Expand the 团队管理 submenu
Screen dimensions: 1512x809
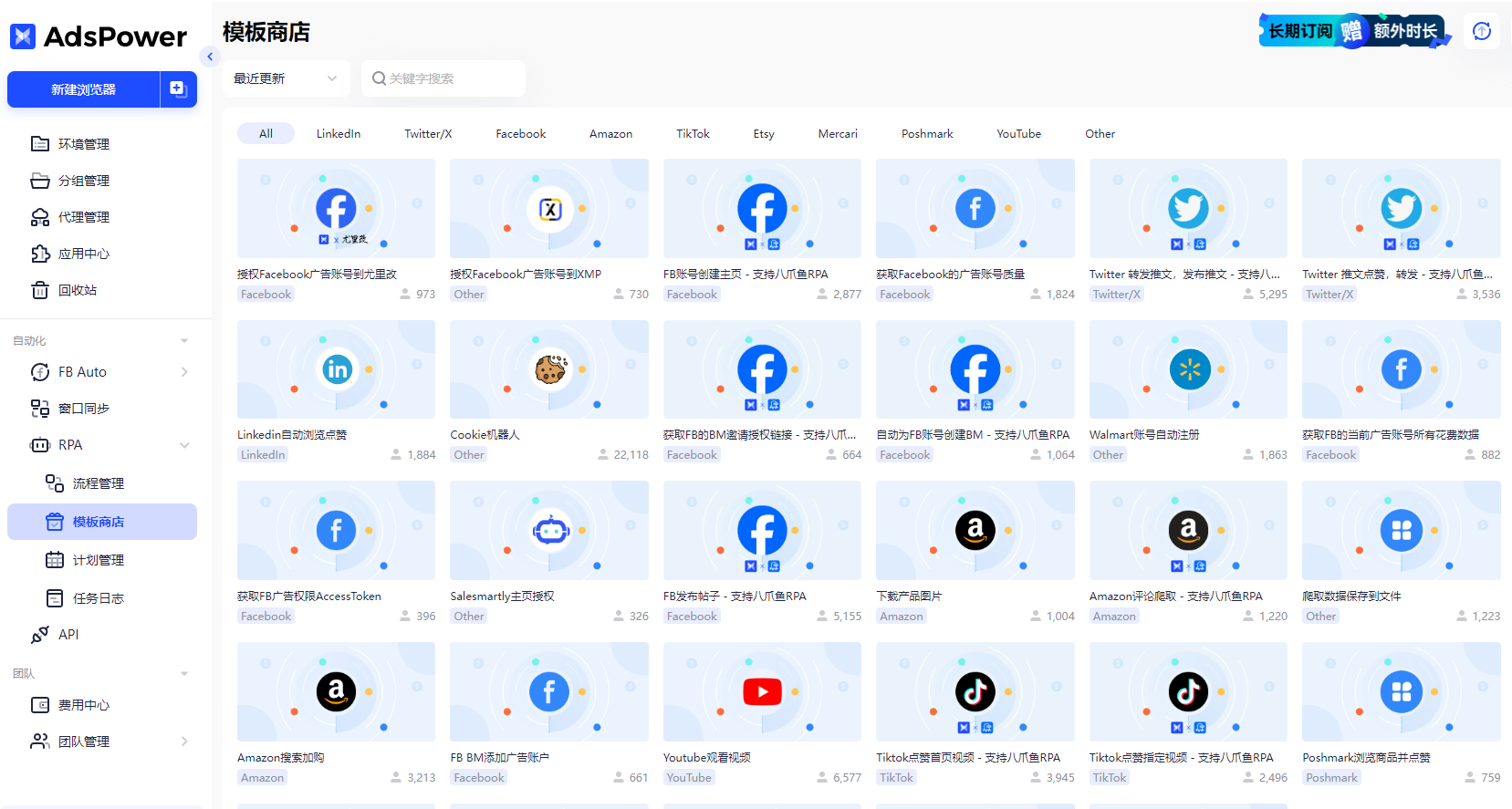(x=184, y=742)
